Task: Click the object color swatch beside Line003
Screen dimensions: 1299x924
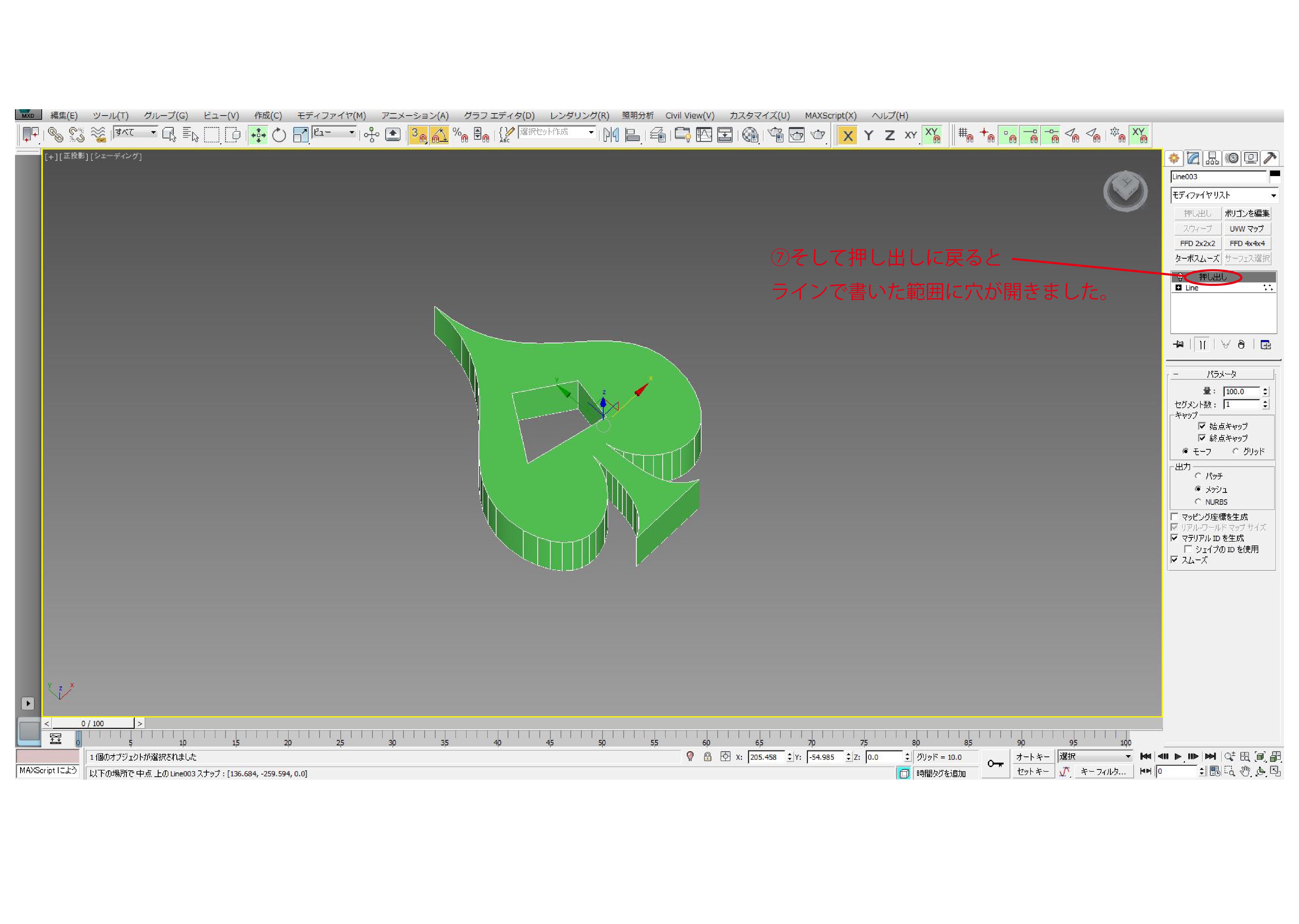Action: pos(1274,173)
